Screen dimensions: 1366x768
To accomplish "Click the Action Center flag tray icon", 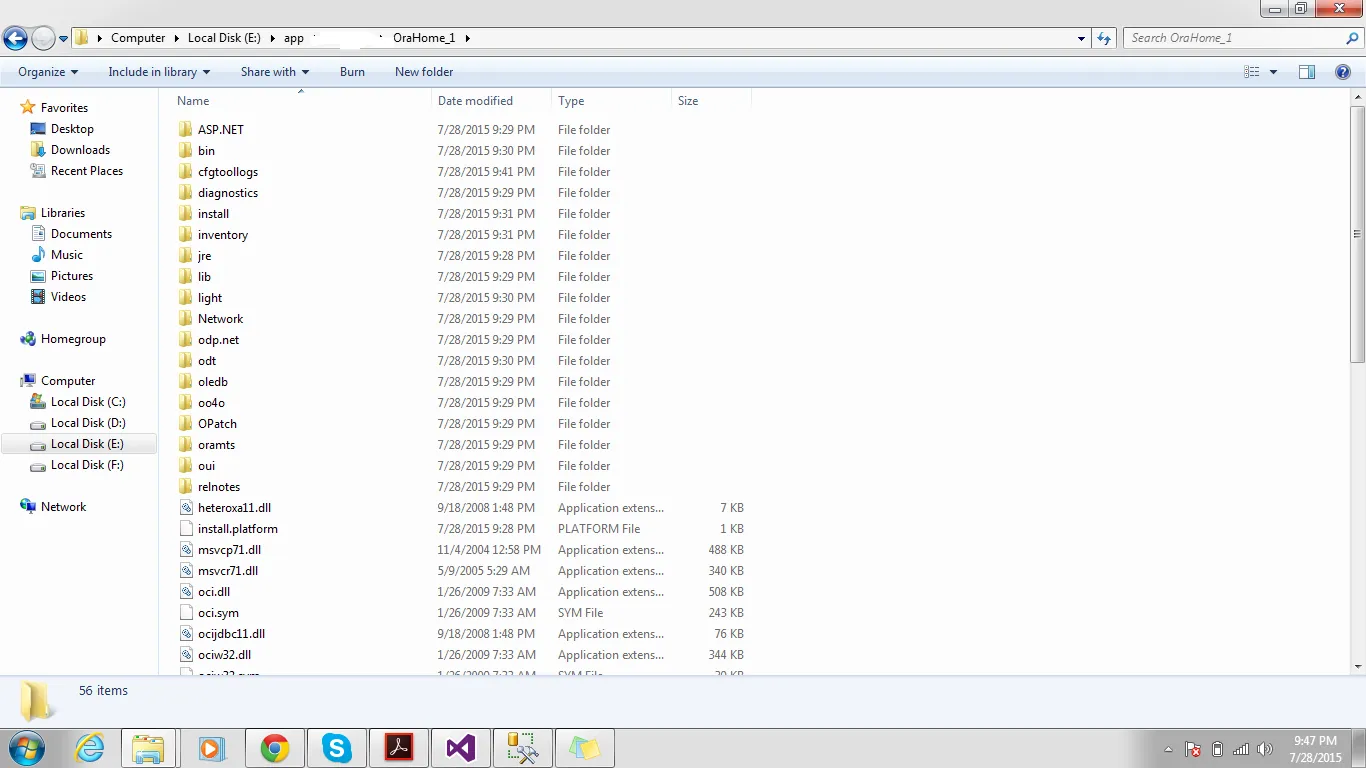I will pyautogui.click(x=1193, y=749).
